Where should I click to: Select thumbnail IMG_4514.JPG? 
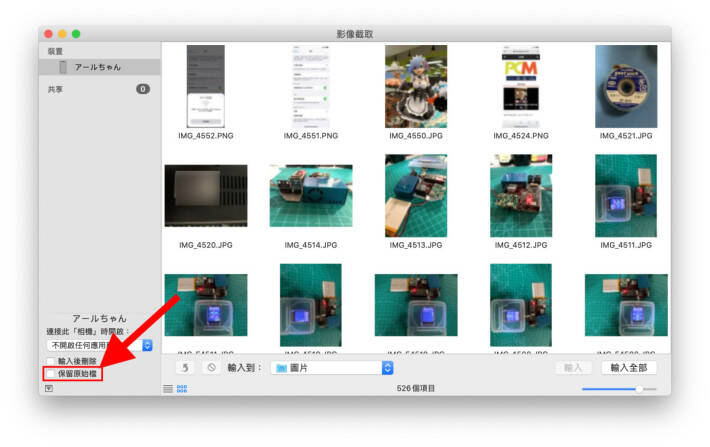click(x=311, y=196)
